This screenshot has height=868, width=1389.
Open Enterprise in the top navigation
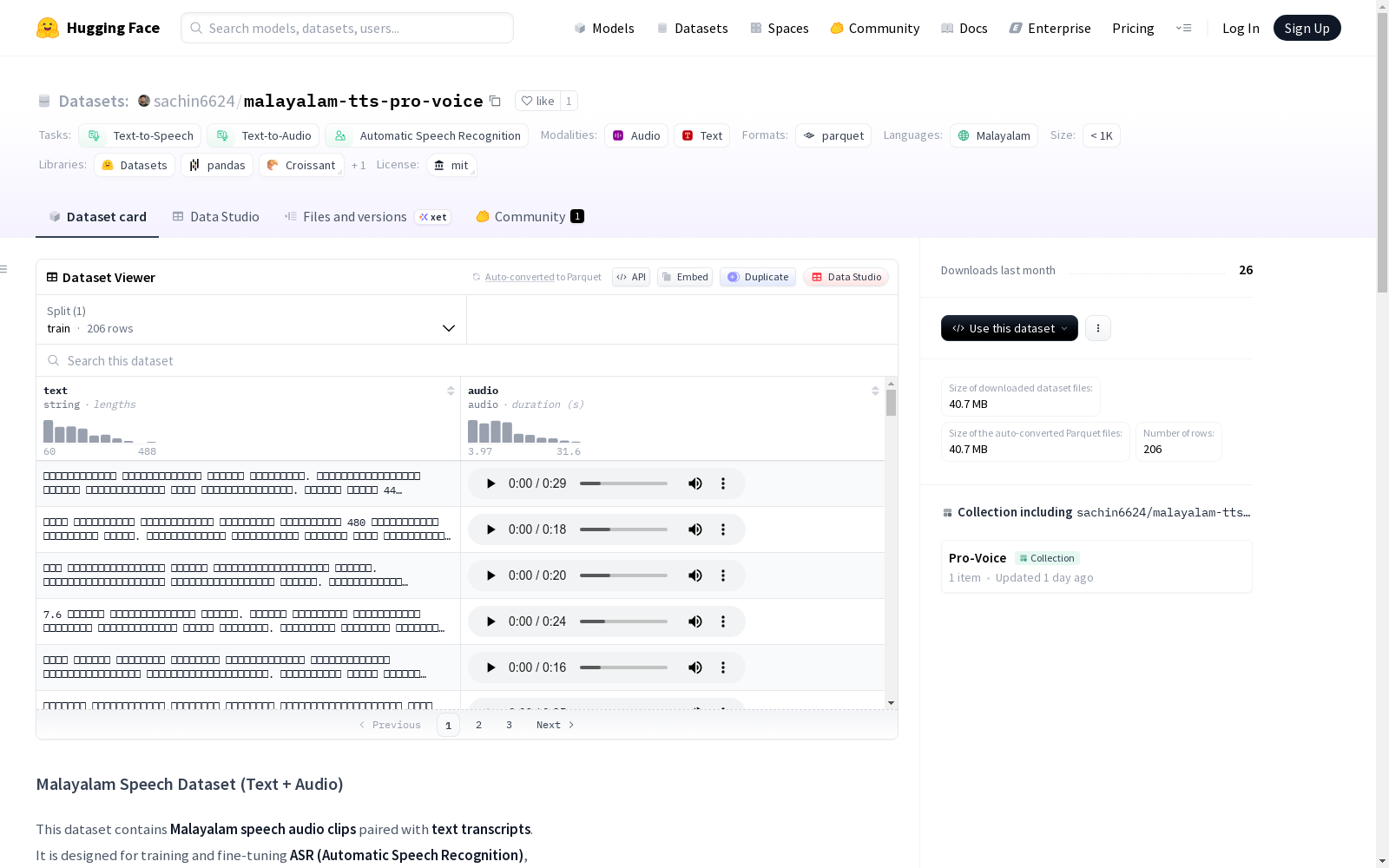coord(1050,28)
